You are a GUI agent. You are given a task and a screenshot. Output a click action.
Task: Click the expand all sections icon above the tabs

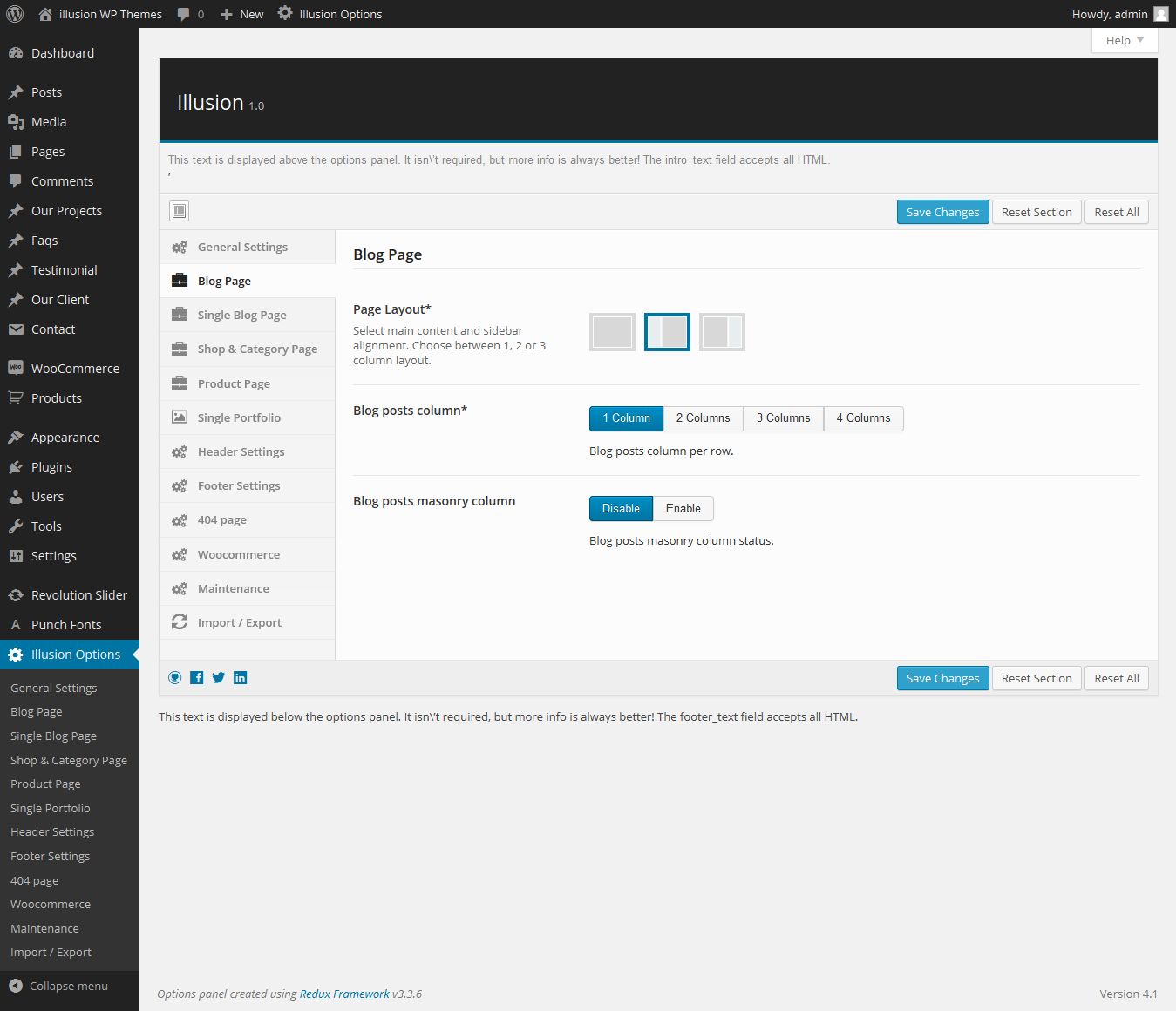[179, 211]
